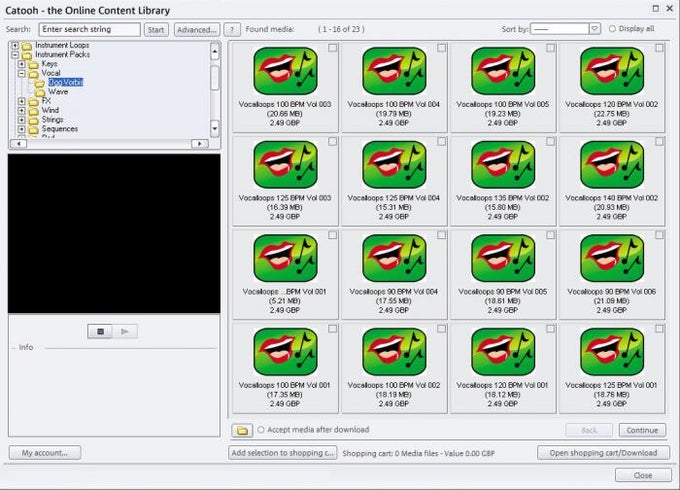Select the Vocalloops 100 BPM Vol 004 pack icon
680x490 pixels.
[x=394, y=71]
